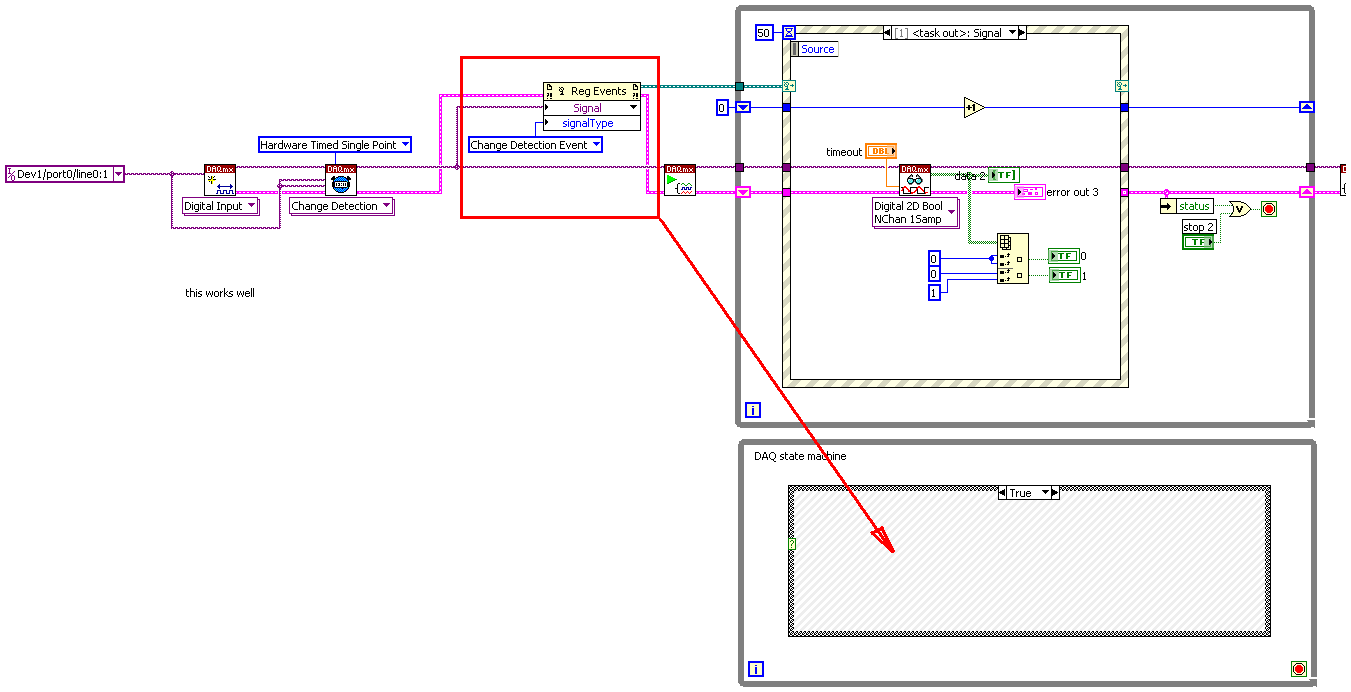Click the right dynamic event registration terminal
Viewport: 1351px width, 692px height.
1121,86
